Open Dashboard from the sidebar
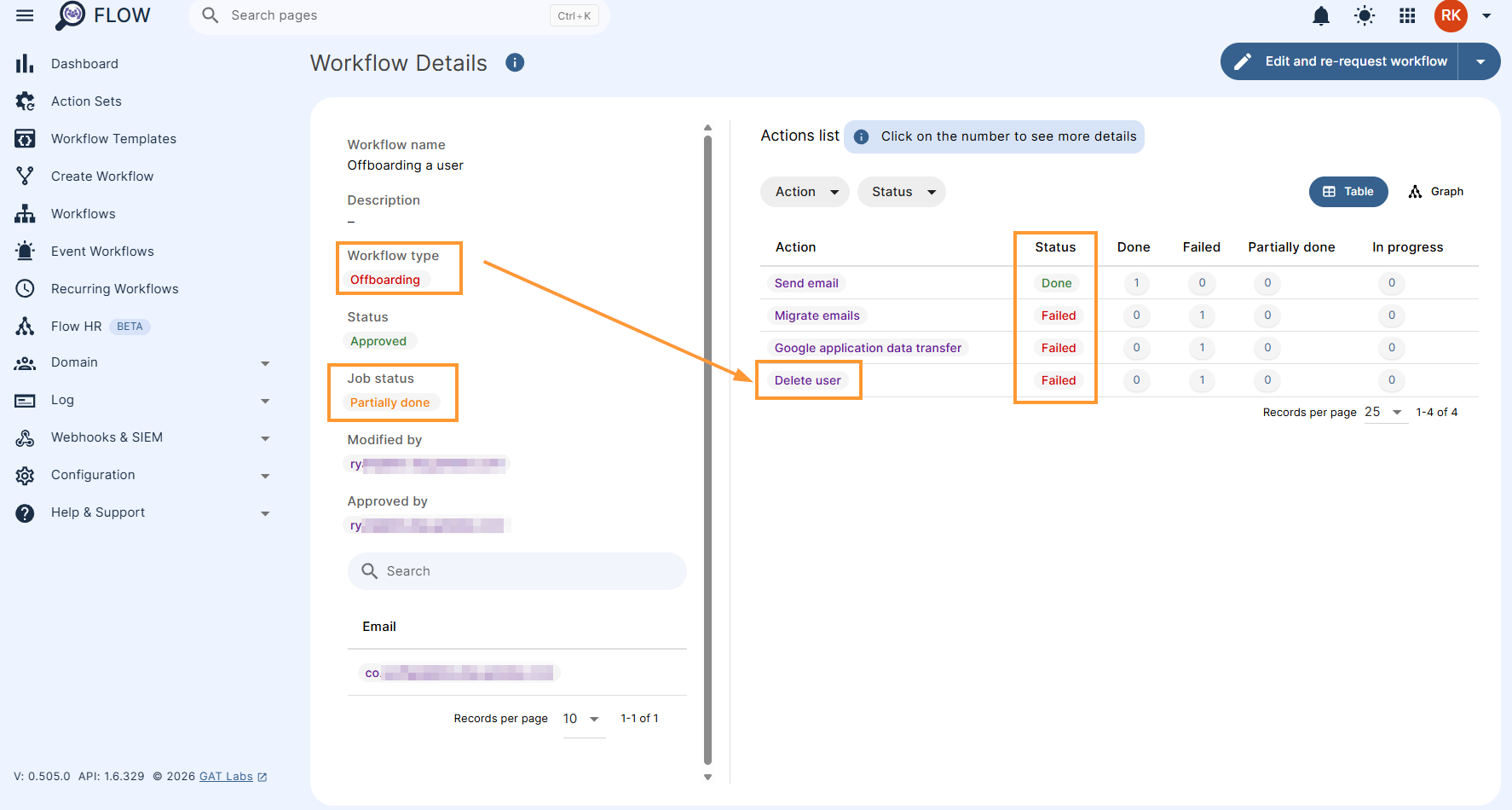 tap(84, 64)
